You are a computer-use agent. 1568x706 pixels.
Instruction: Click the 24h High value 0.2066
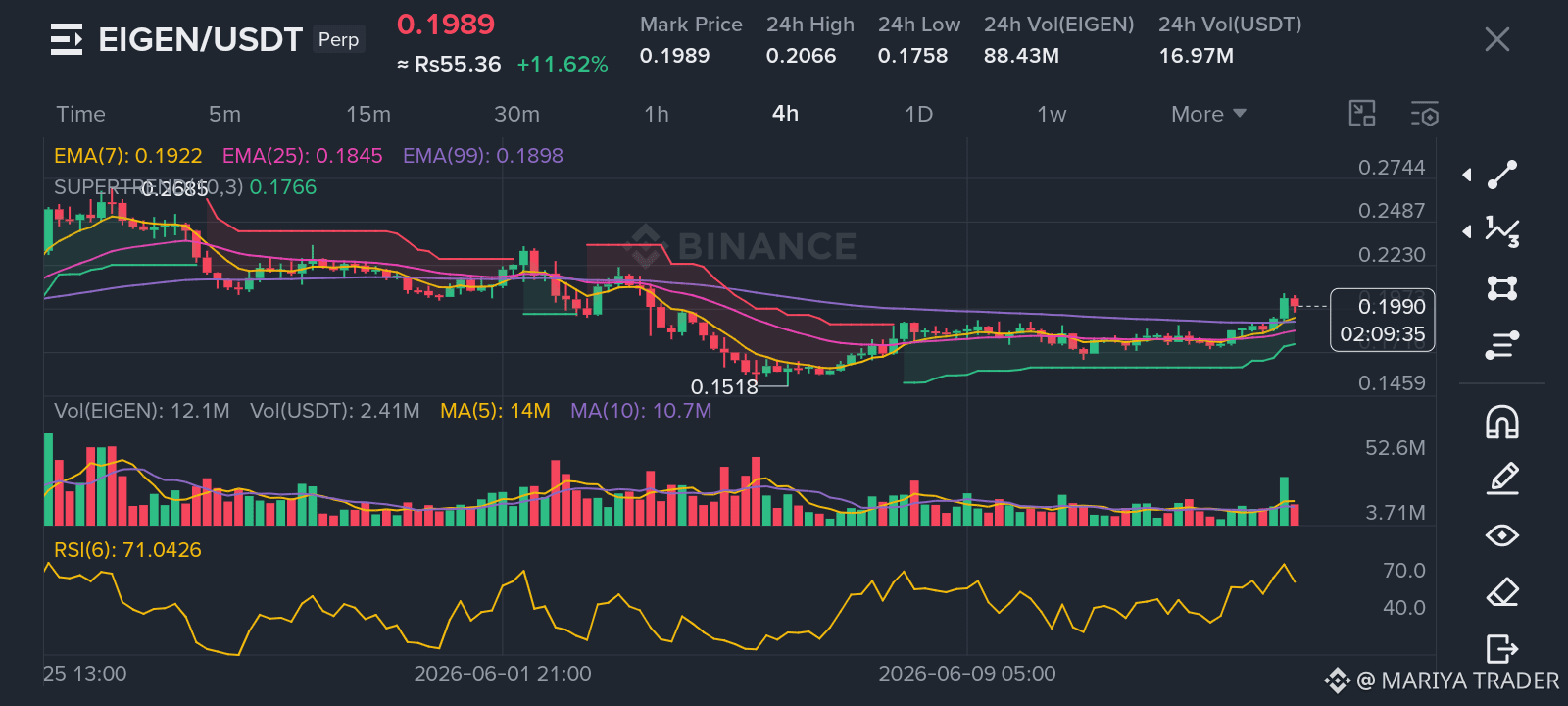point(801,56)
